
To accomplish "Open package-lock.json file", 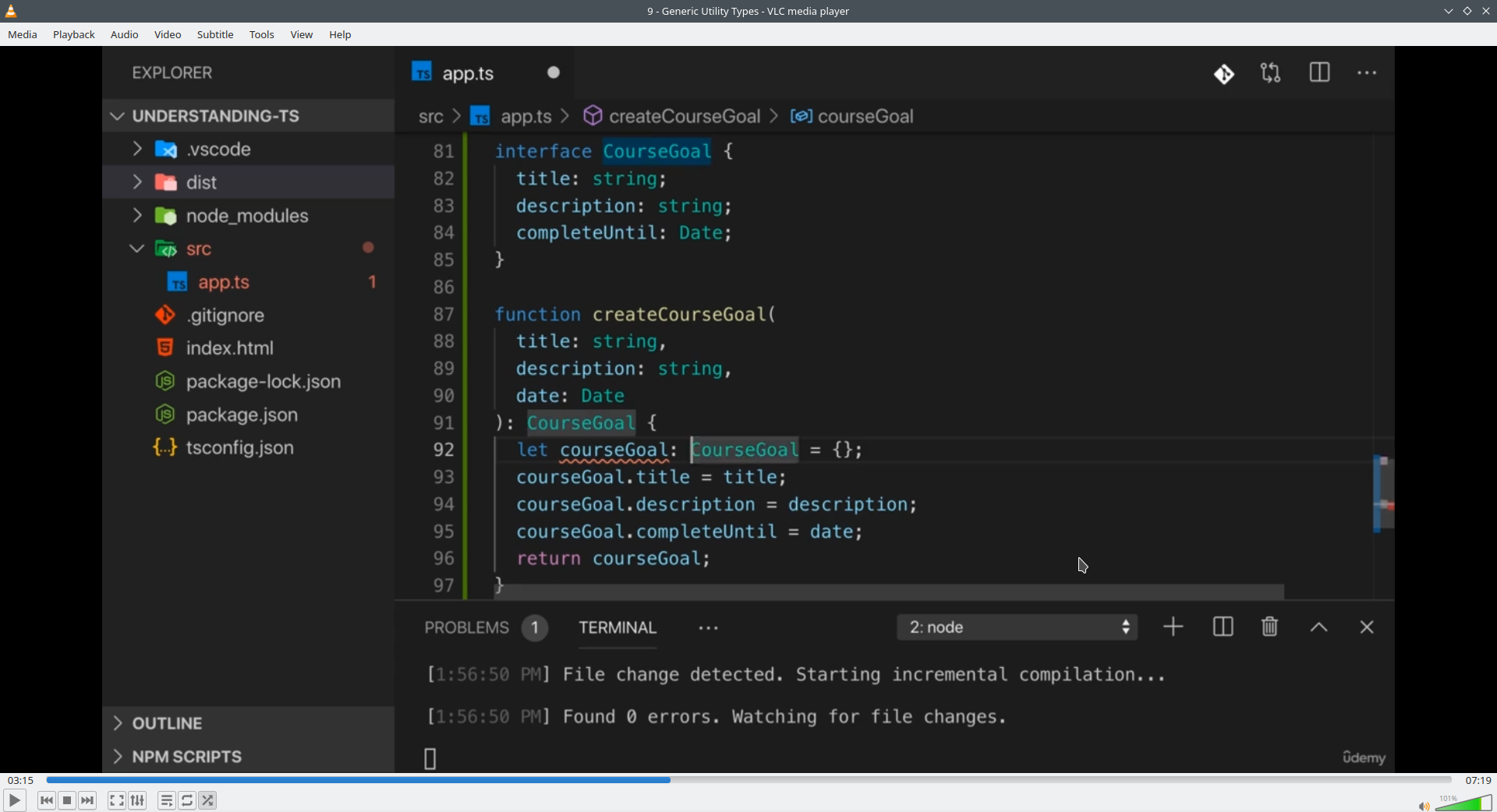I will 248,382.
